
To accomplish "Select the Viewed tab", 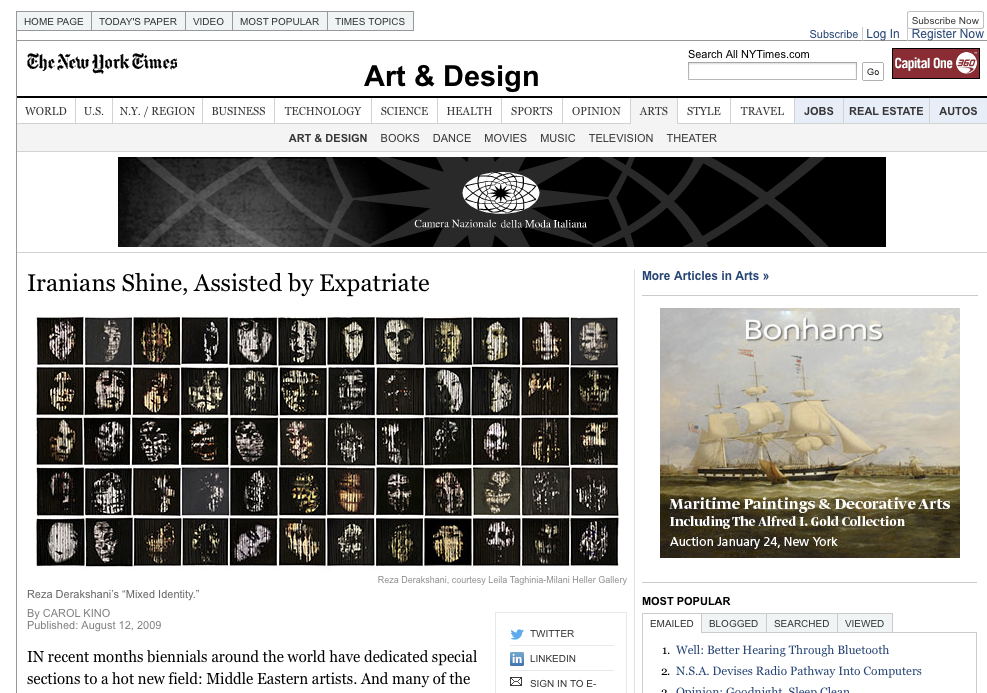I will pos(864,623).
